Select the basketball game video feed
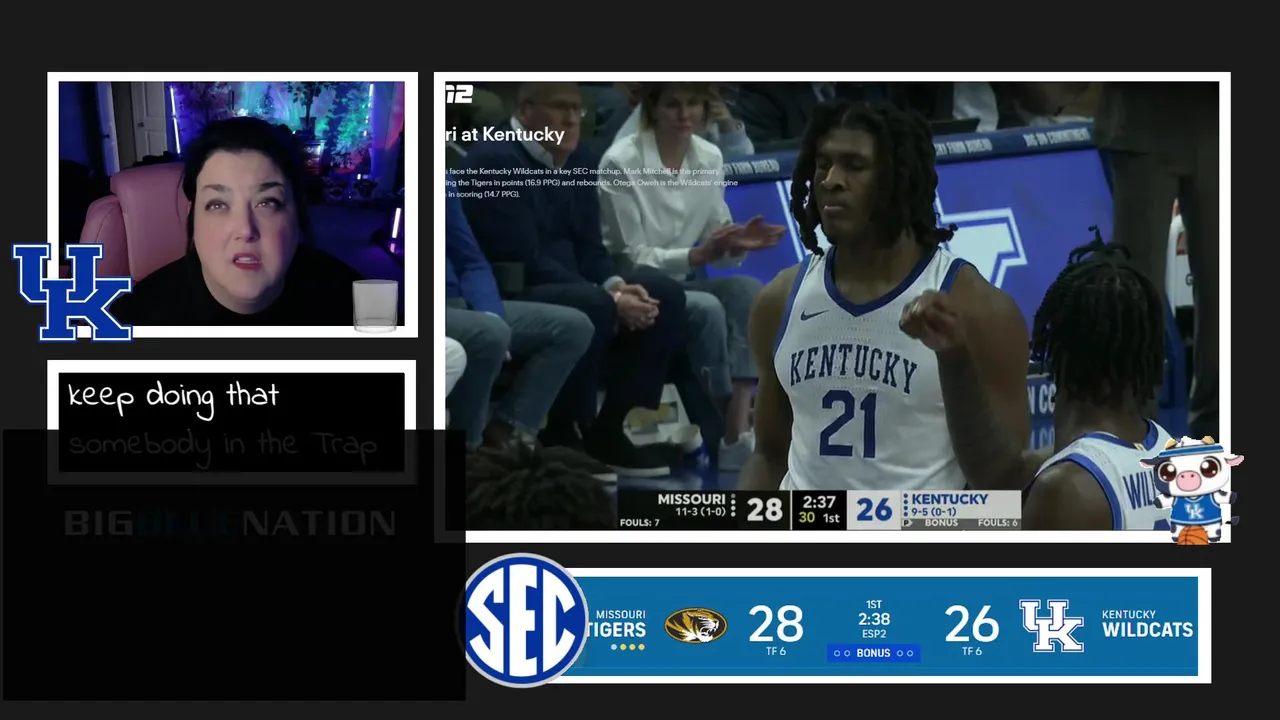The width and height of the screenshot is (1280, 720). (832, 306)
